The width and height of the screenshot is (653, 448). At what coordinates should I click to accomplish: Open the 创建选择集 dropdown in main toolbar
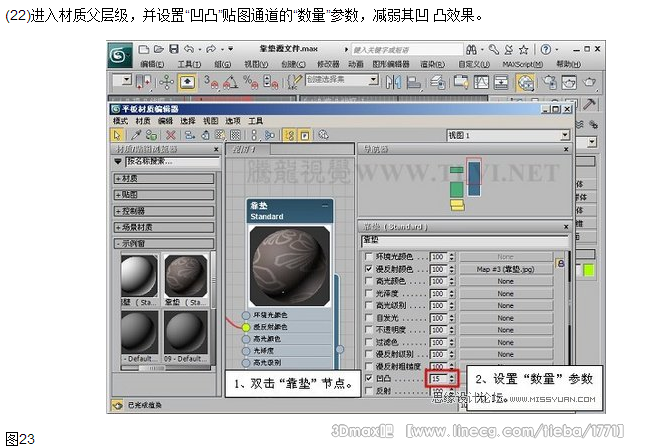click(374, 79)
